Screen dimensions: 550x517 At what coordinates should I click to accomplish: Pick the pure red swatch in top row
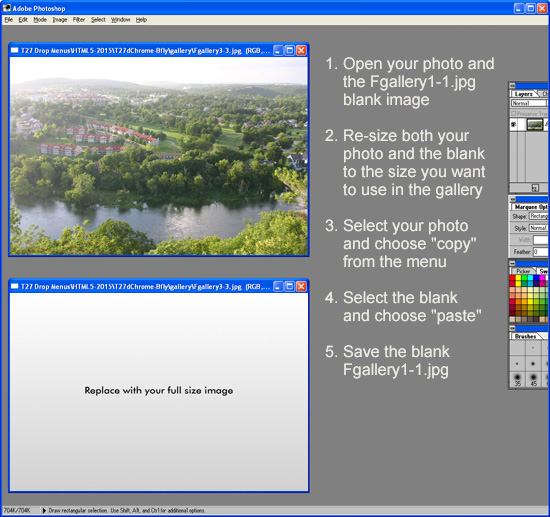tap(512, 278)
